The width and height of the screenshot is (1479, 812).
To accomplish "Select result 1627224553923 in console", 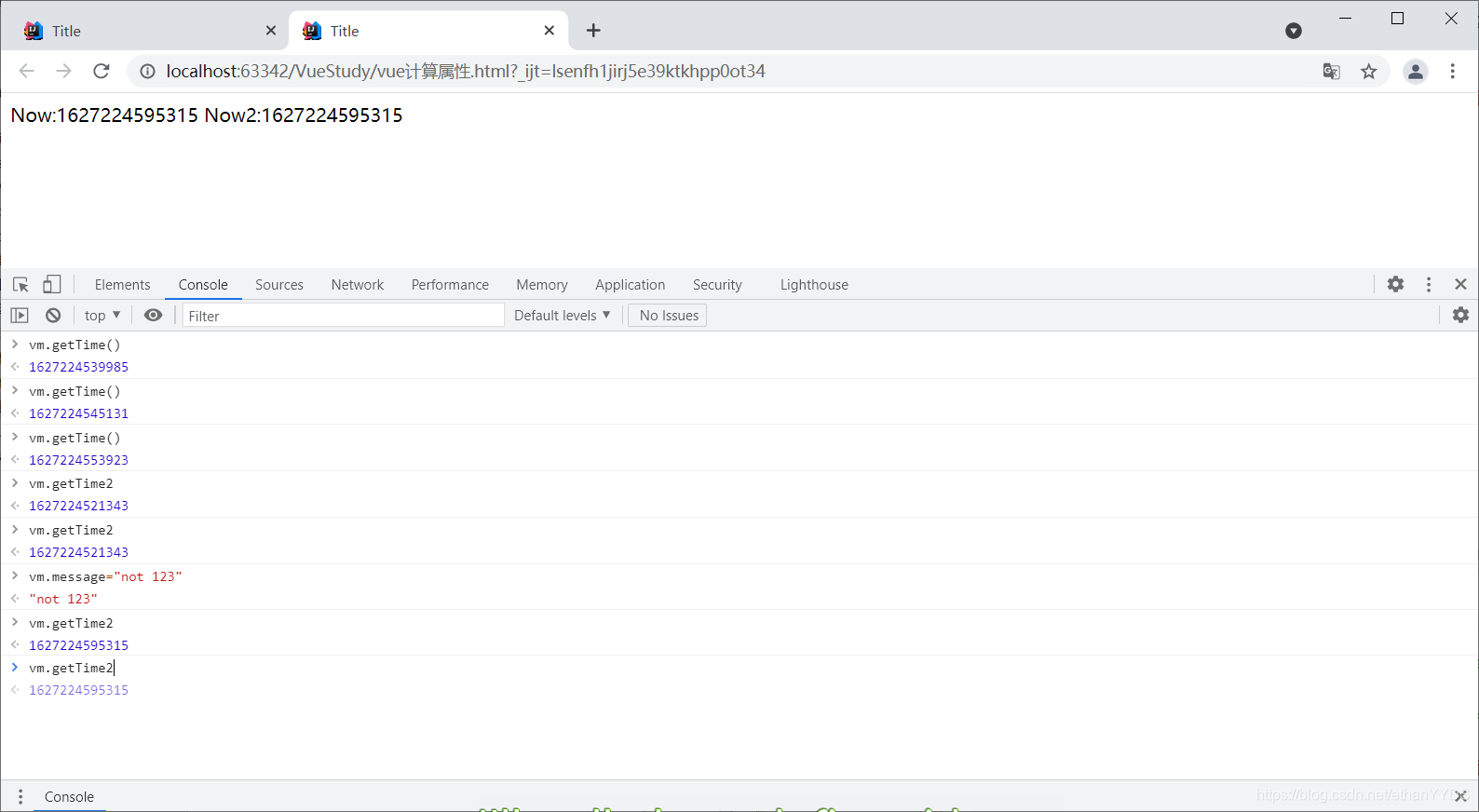I will (x=78, y=460).
